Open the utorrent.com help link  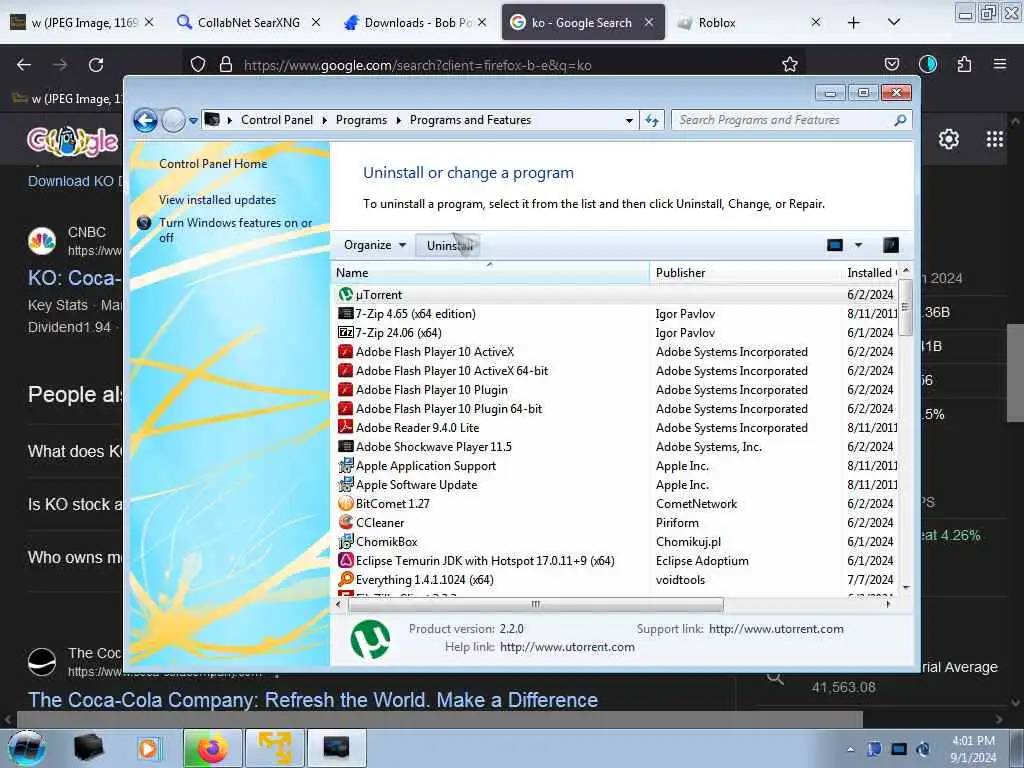(x=567, y=647)
